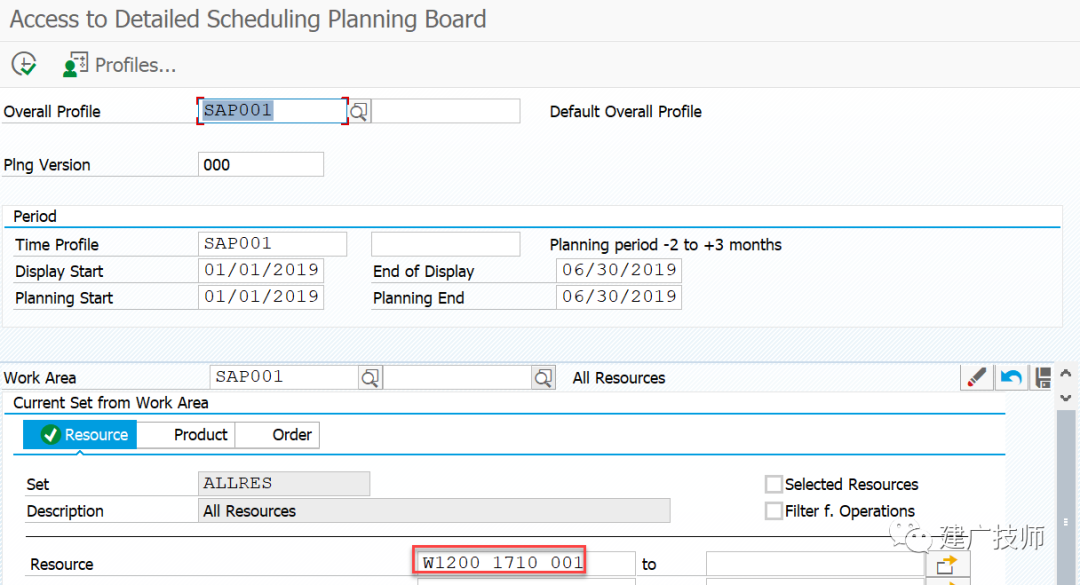This screenshot has width=1080, height=585.
Task: Click the Plng Version field
Action: 260,165
